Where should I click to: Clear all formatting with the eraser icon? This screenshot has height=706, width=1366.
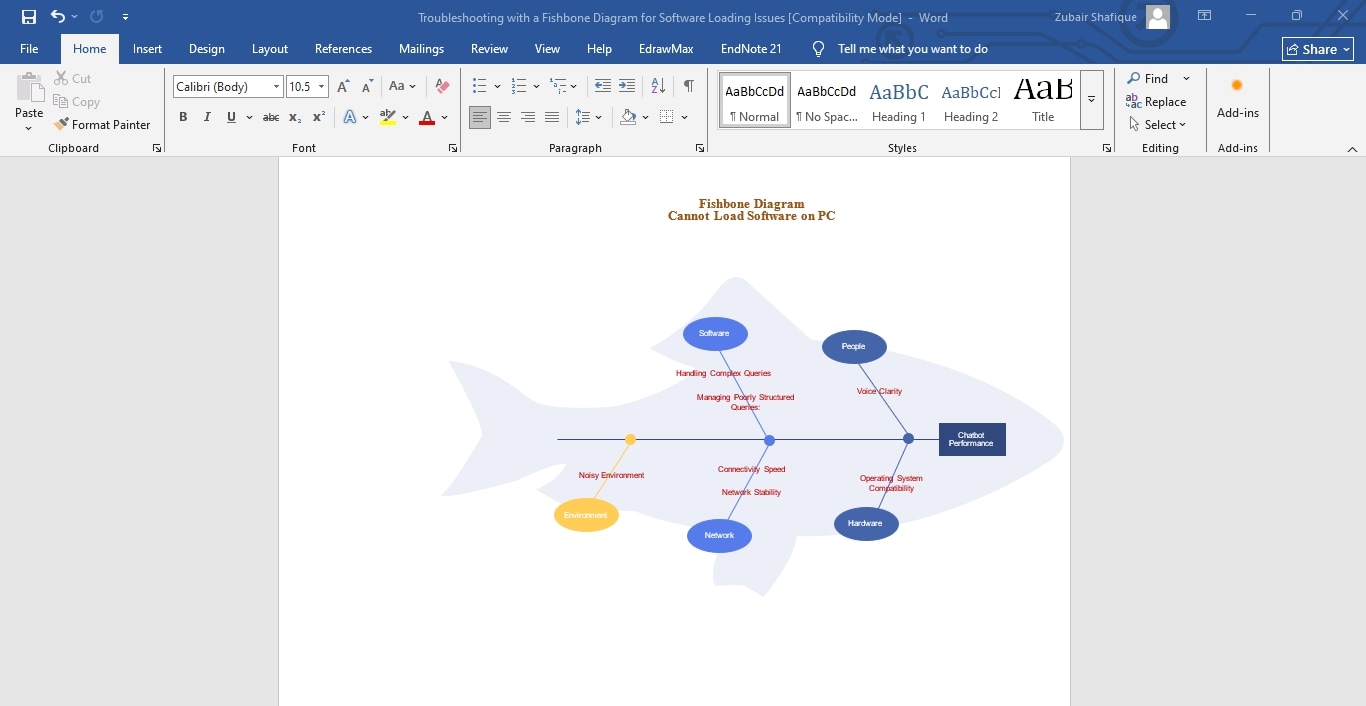coord(441,86)
